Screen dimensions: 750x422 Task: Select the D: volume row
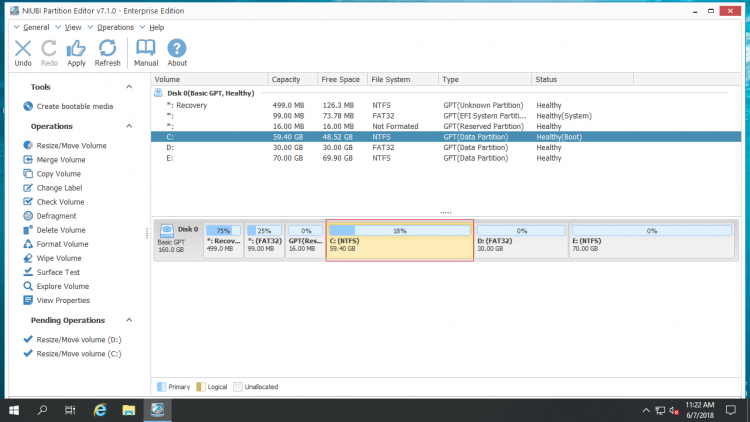tap(446, 147)
